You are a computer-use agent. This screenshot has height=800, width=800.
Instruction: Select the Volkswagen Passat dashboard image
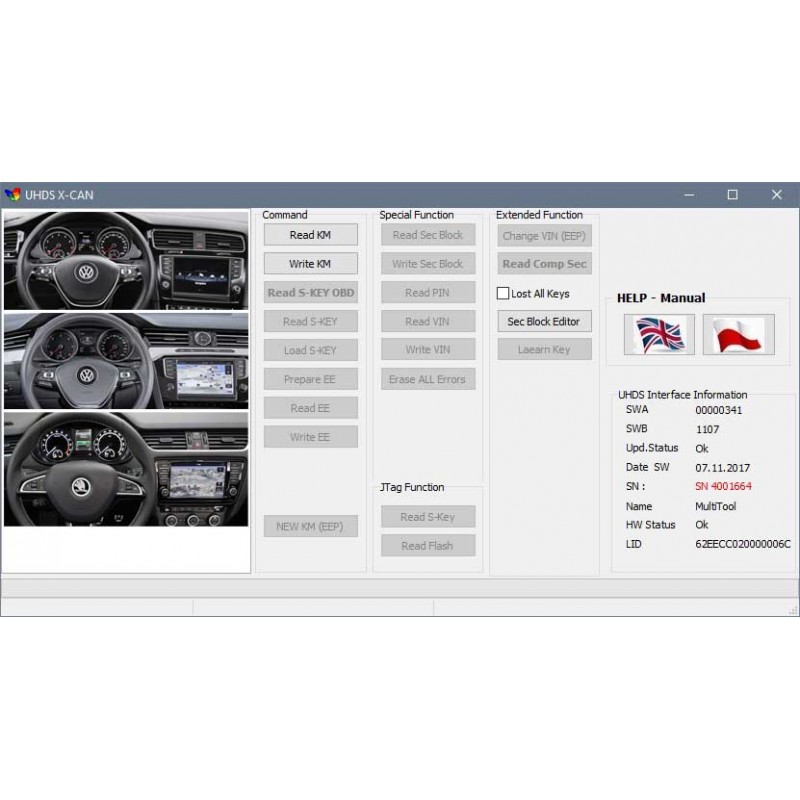tap(126, 360)
